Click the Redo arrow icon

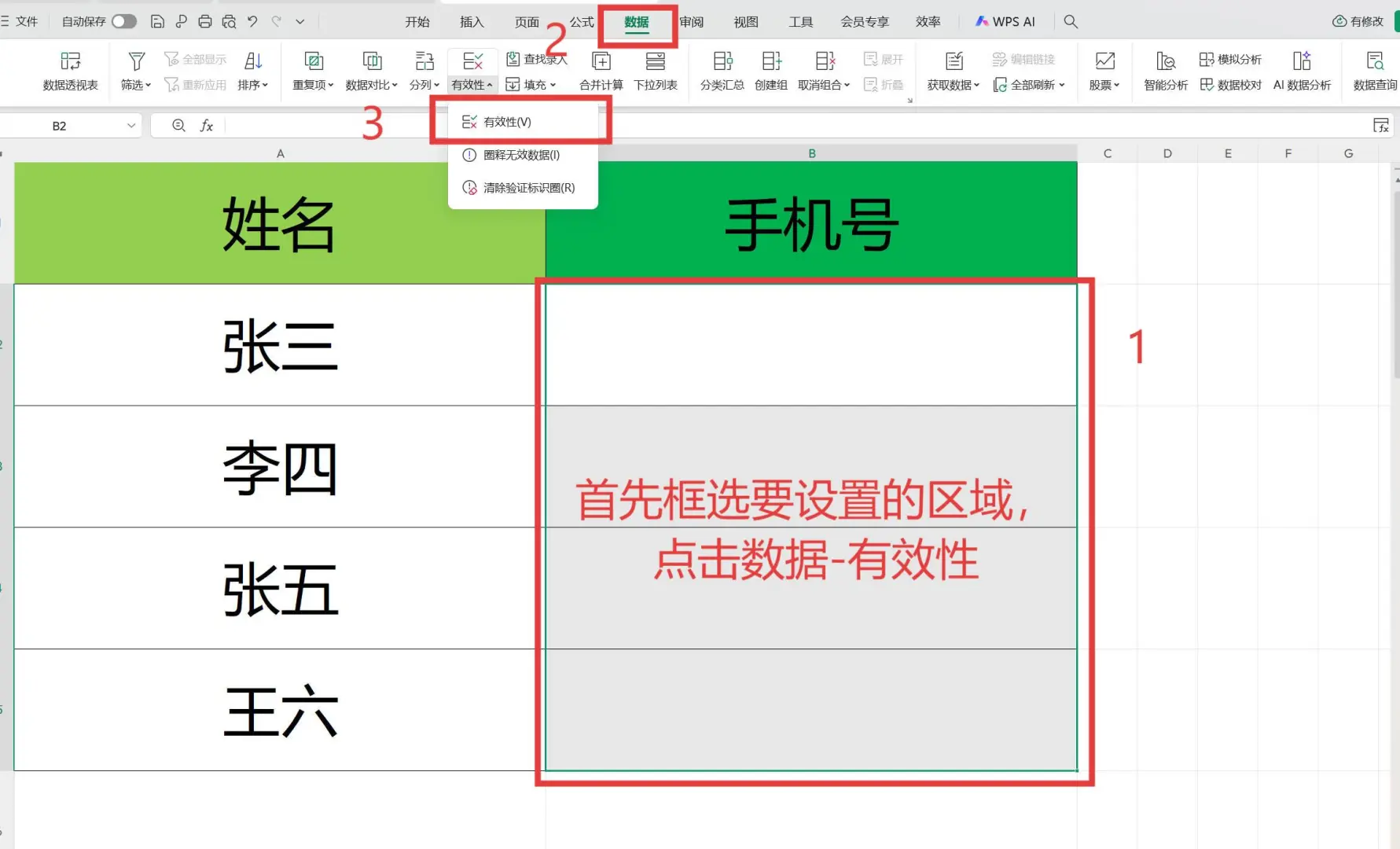[277, 21]
